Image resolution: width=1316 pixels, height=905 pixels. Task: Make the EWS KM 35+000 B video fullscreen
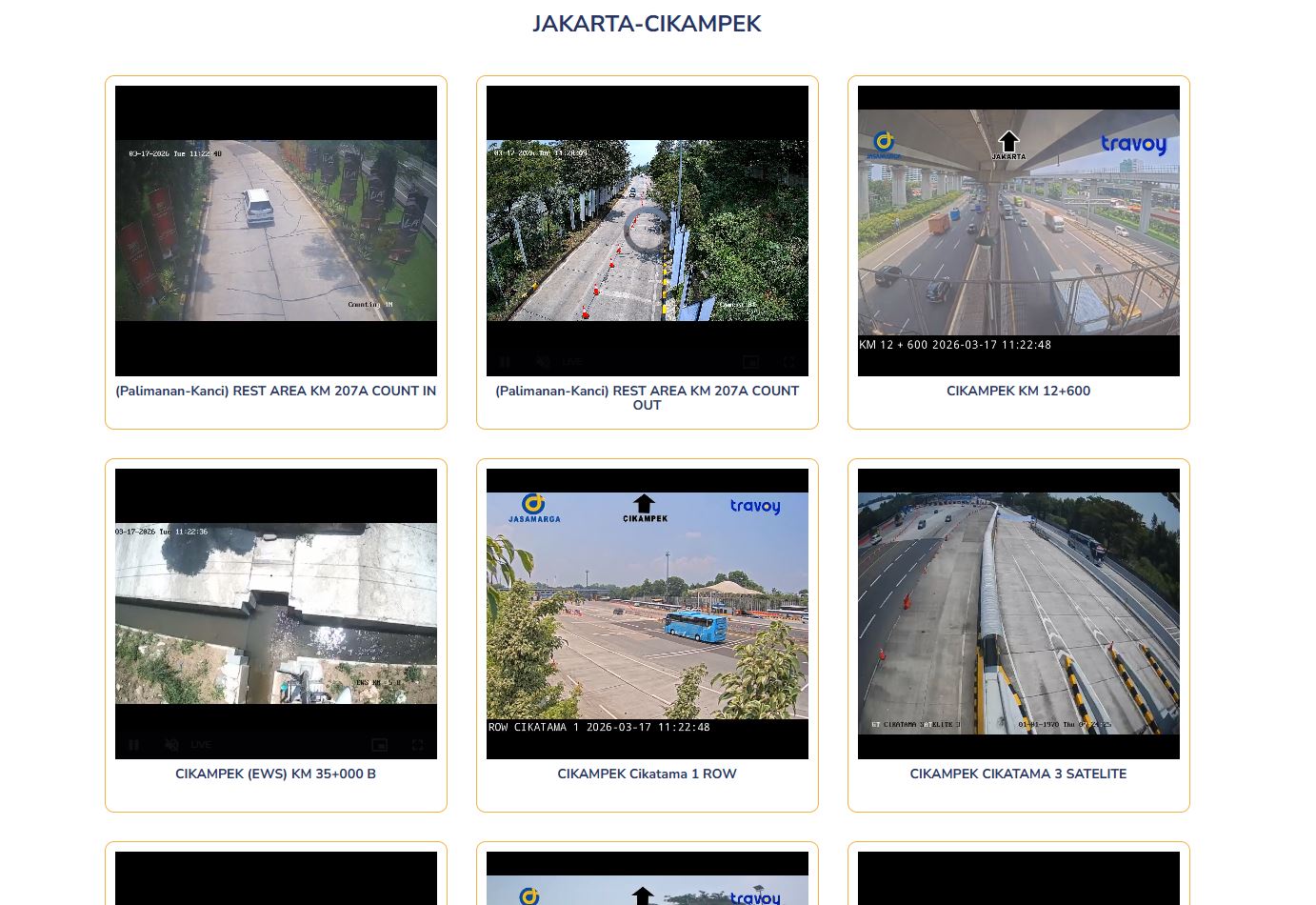pyautogui.click(x=417, y=745)
